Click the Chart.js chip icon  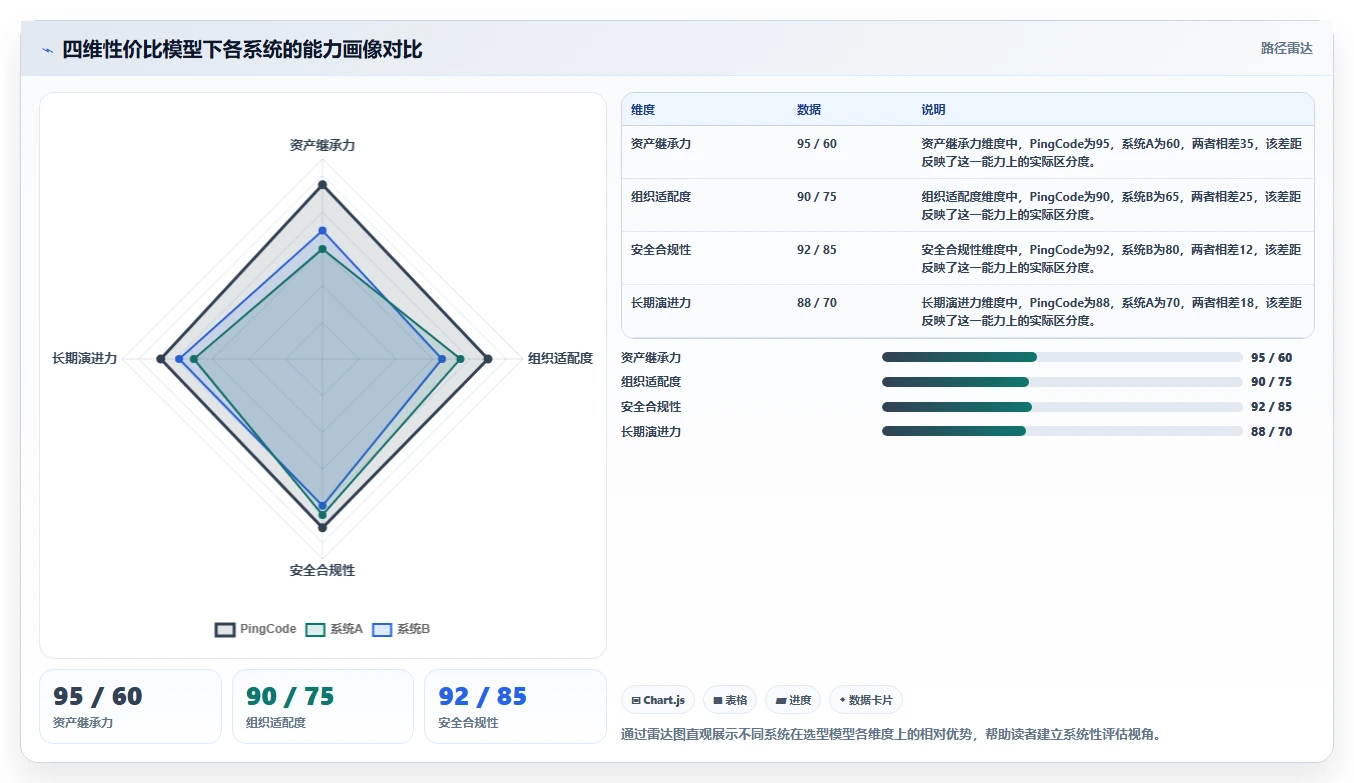pyautogui.click(x=636, y=701)
